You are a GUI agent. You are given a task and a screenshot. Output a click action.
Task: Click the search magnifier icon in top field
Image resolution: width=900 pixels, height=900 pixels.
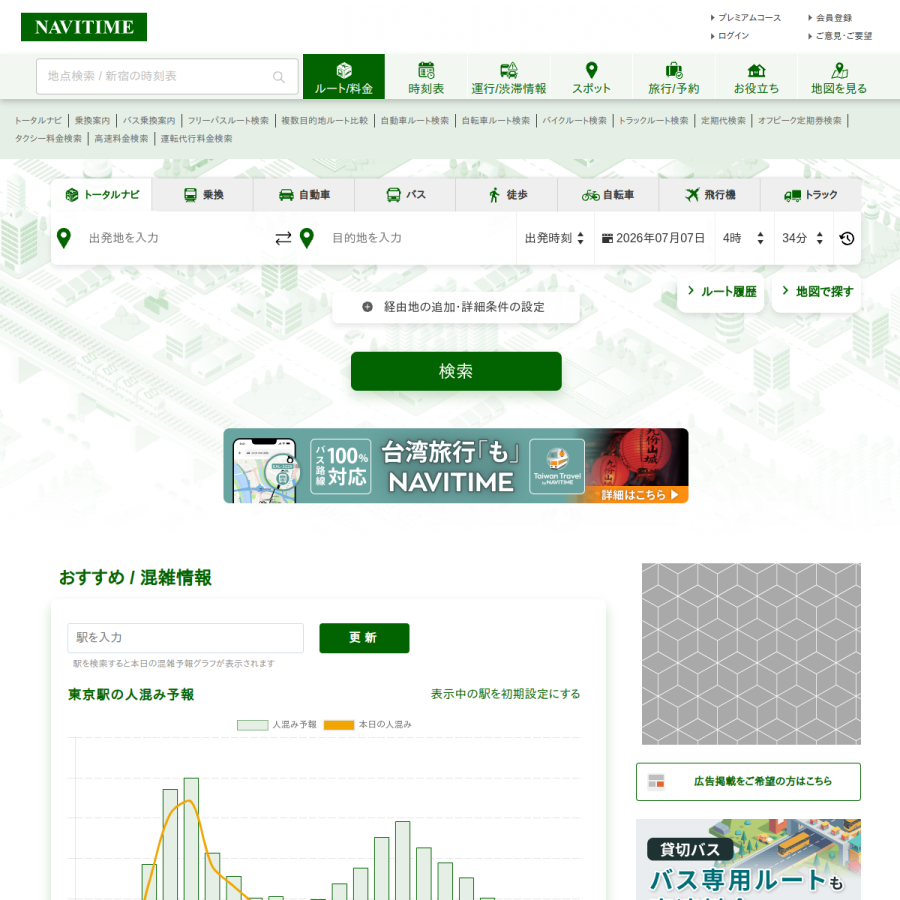point(279,76)
